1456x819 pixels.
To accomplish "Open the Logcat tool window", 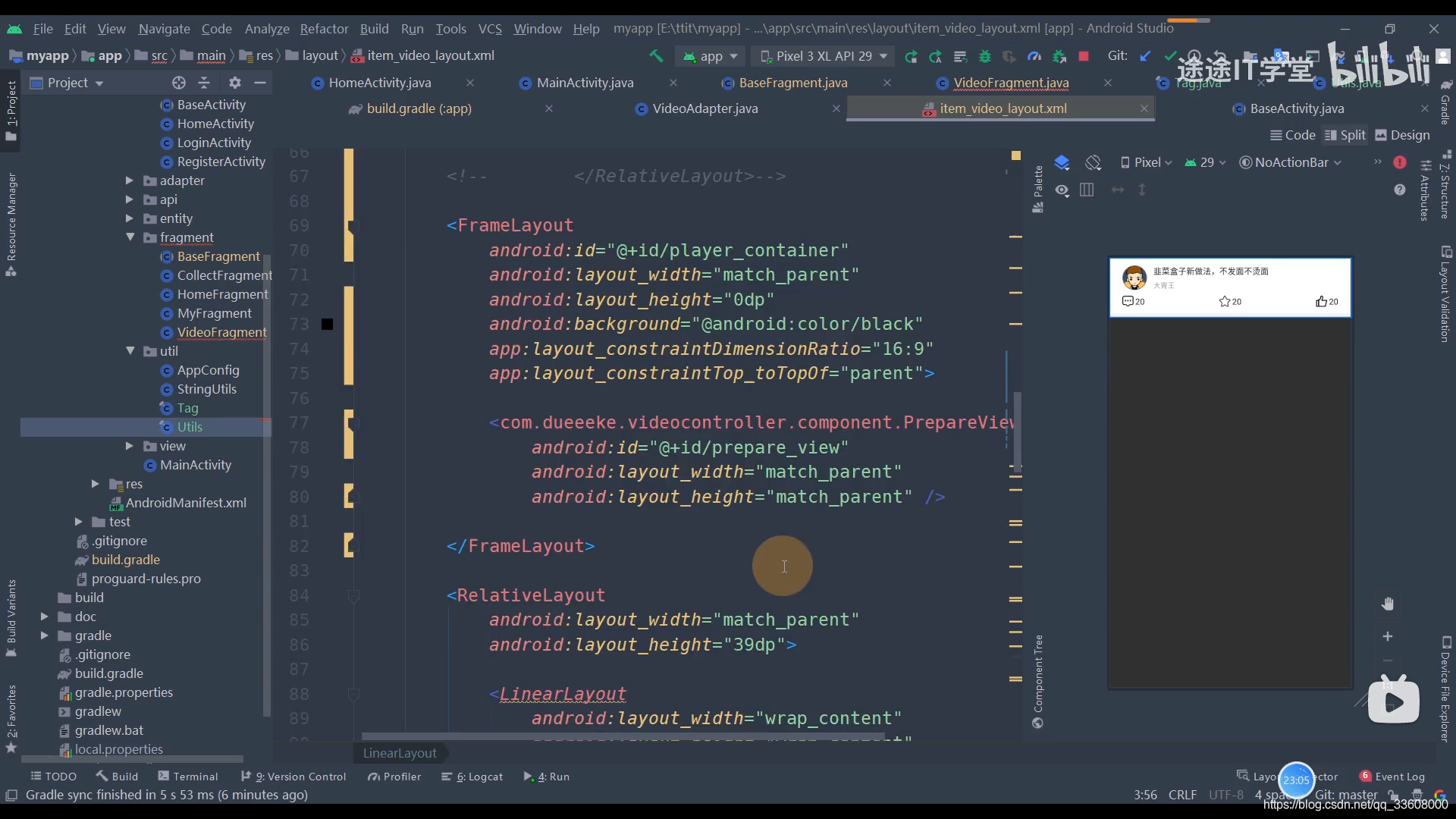I will click(472, 777).
